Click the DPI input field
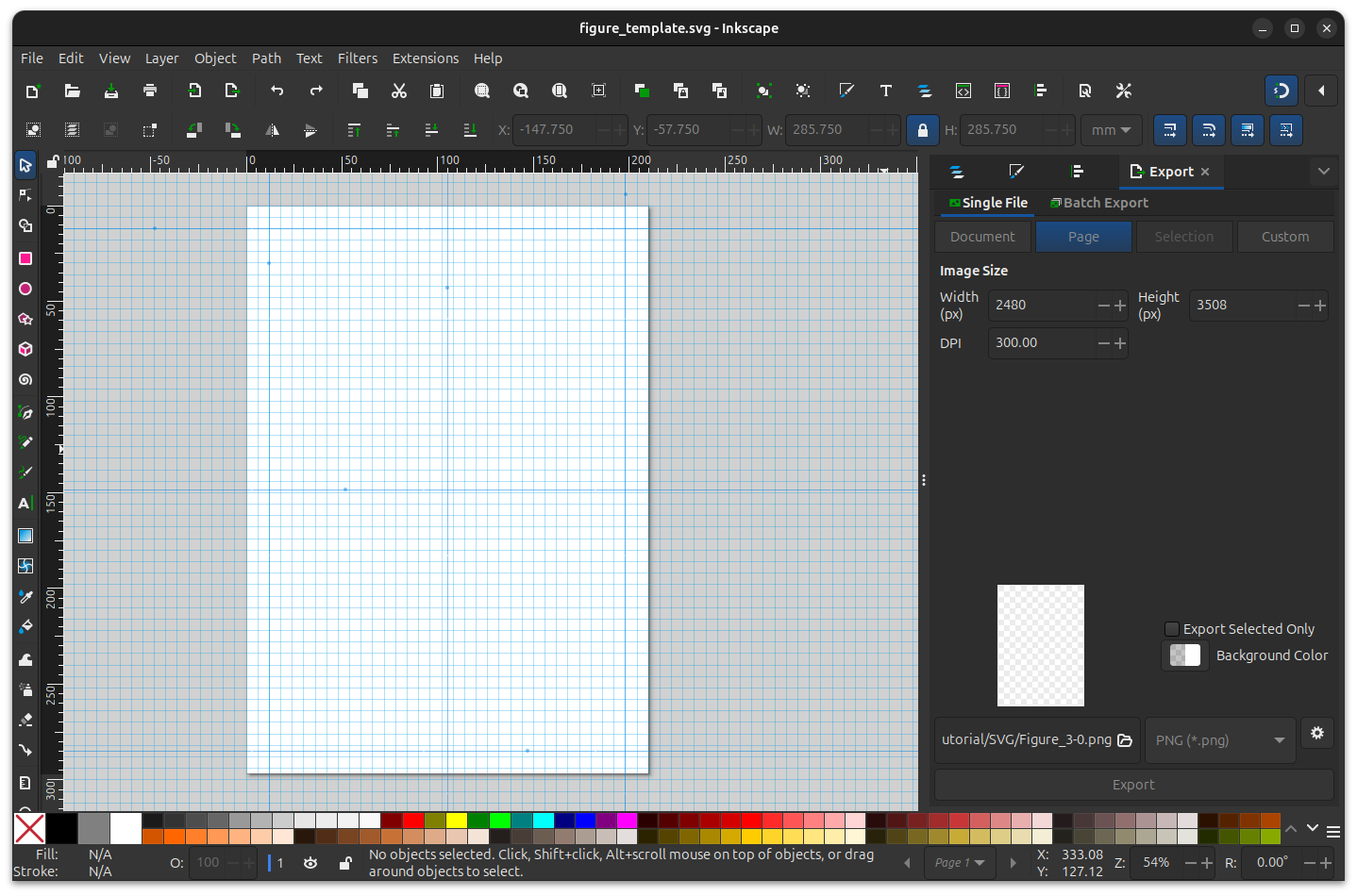 point(1041,343)
